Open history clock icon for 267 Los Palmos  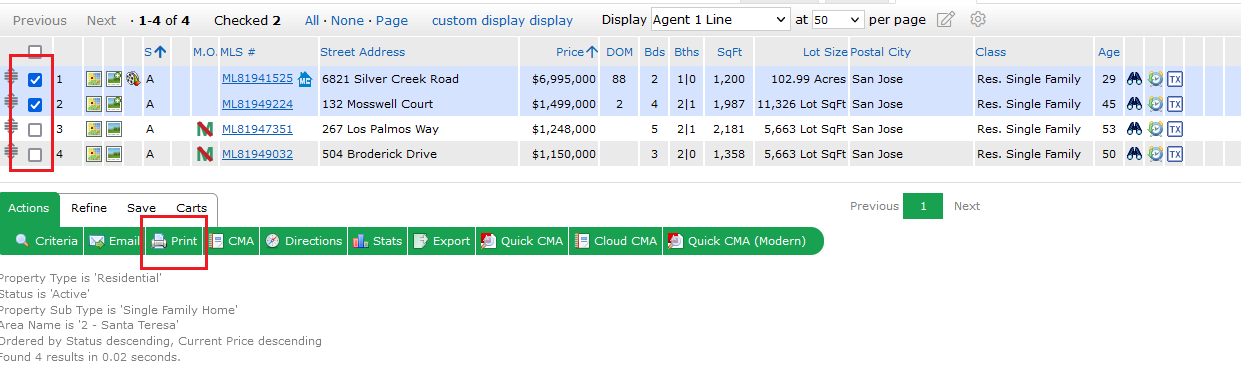pos(1155,129)
